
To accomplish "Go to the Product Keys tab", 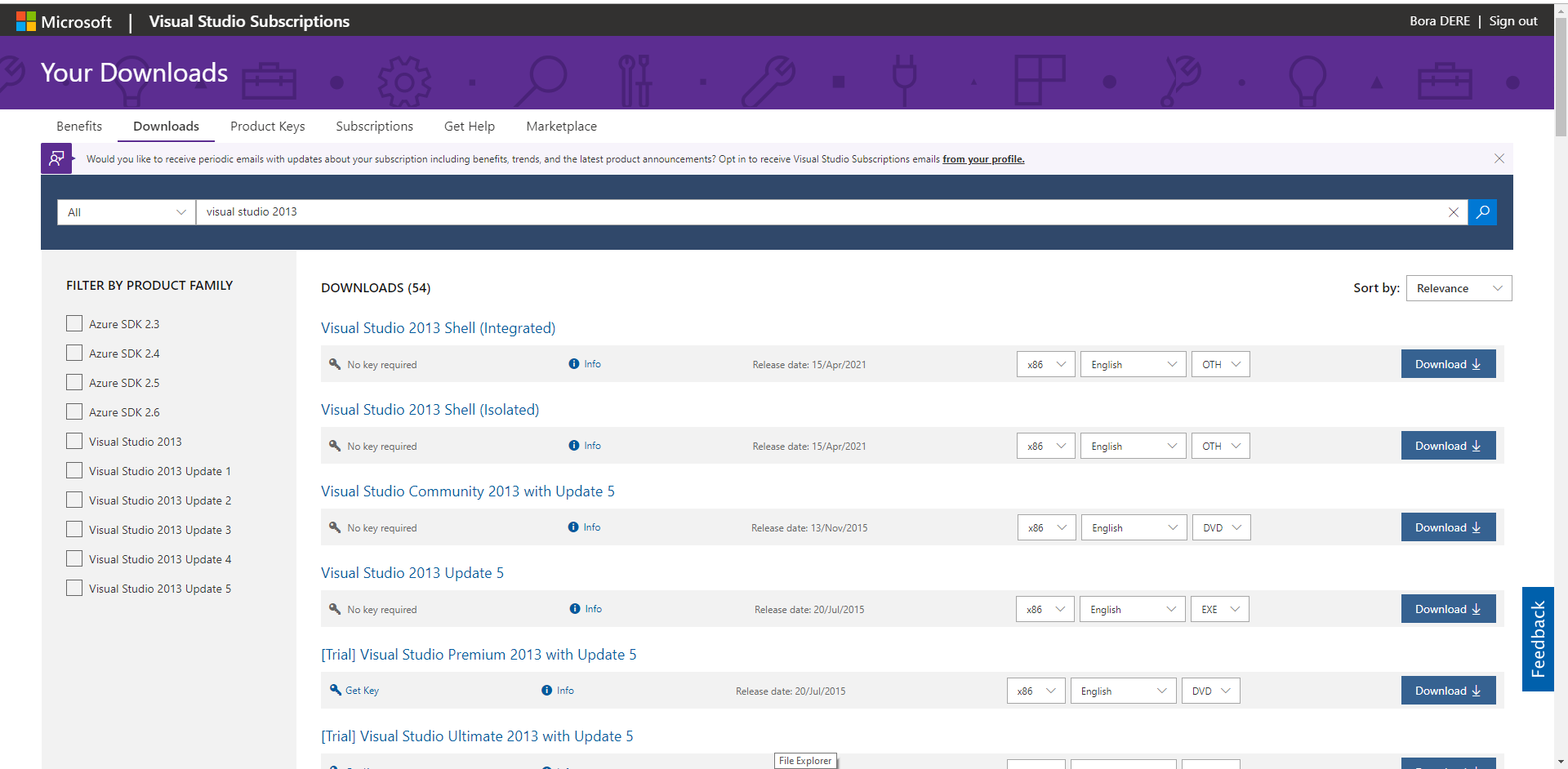I will coord(268,127).
